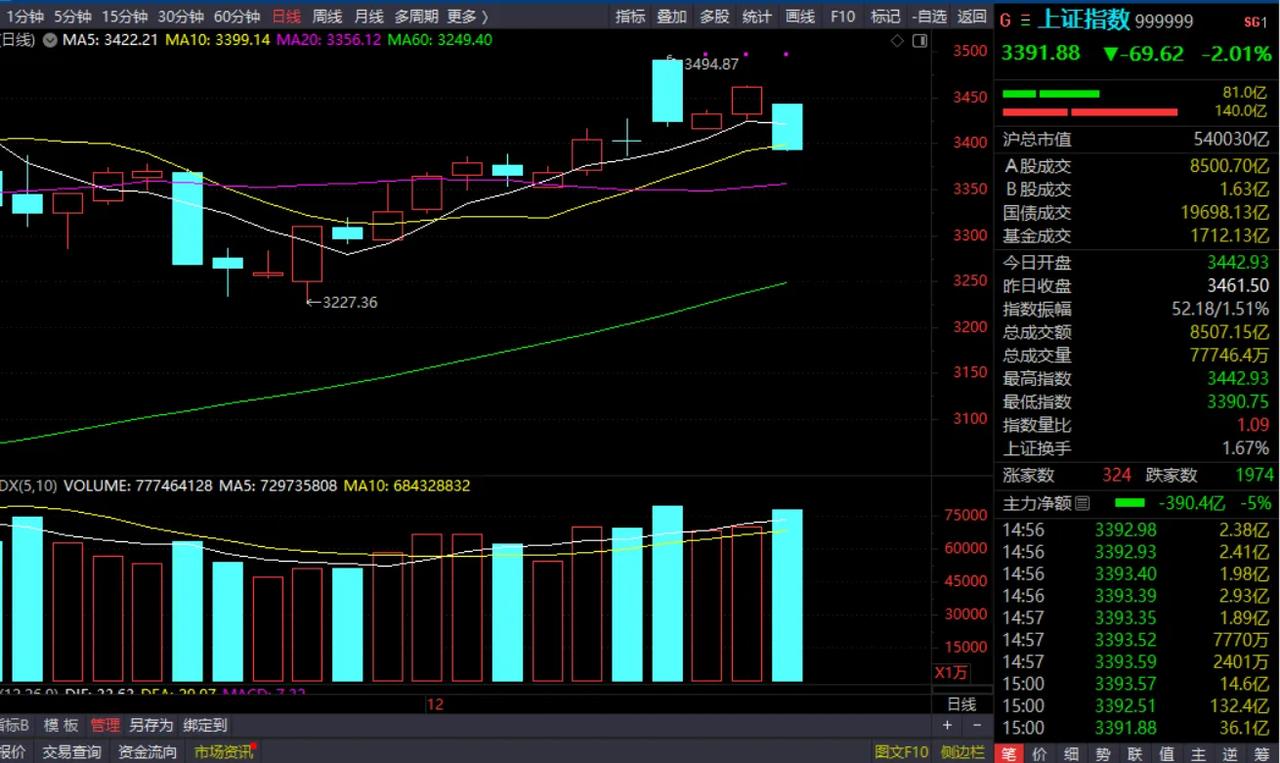Select the 主 main force tab
The image size is (1280, 763).
(x=1198, y=753)
